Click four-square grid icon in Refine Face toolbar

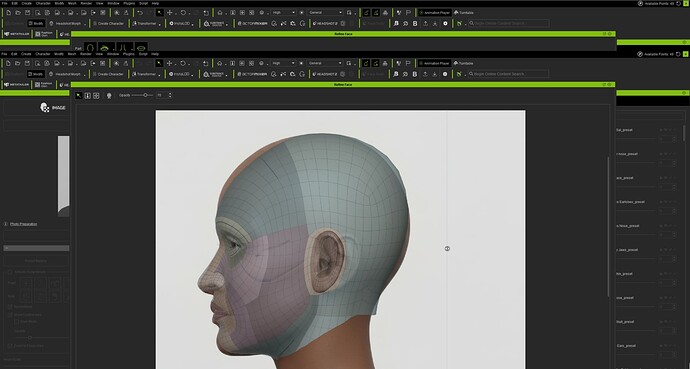[96, 95]
